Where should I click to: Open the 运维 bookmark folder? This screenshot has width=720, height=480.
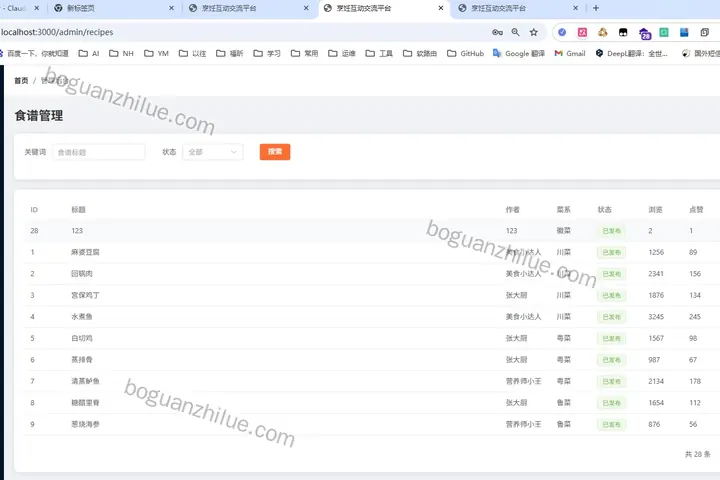[x=342, y=53]
